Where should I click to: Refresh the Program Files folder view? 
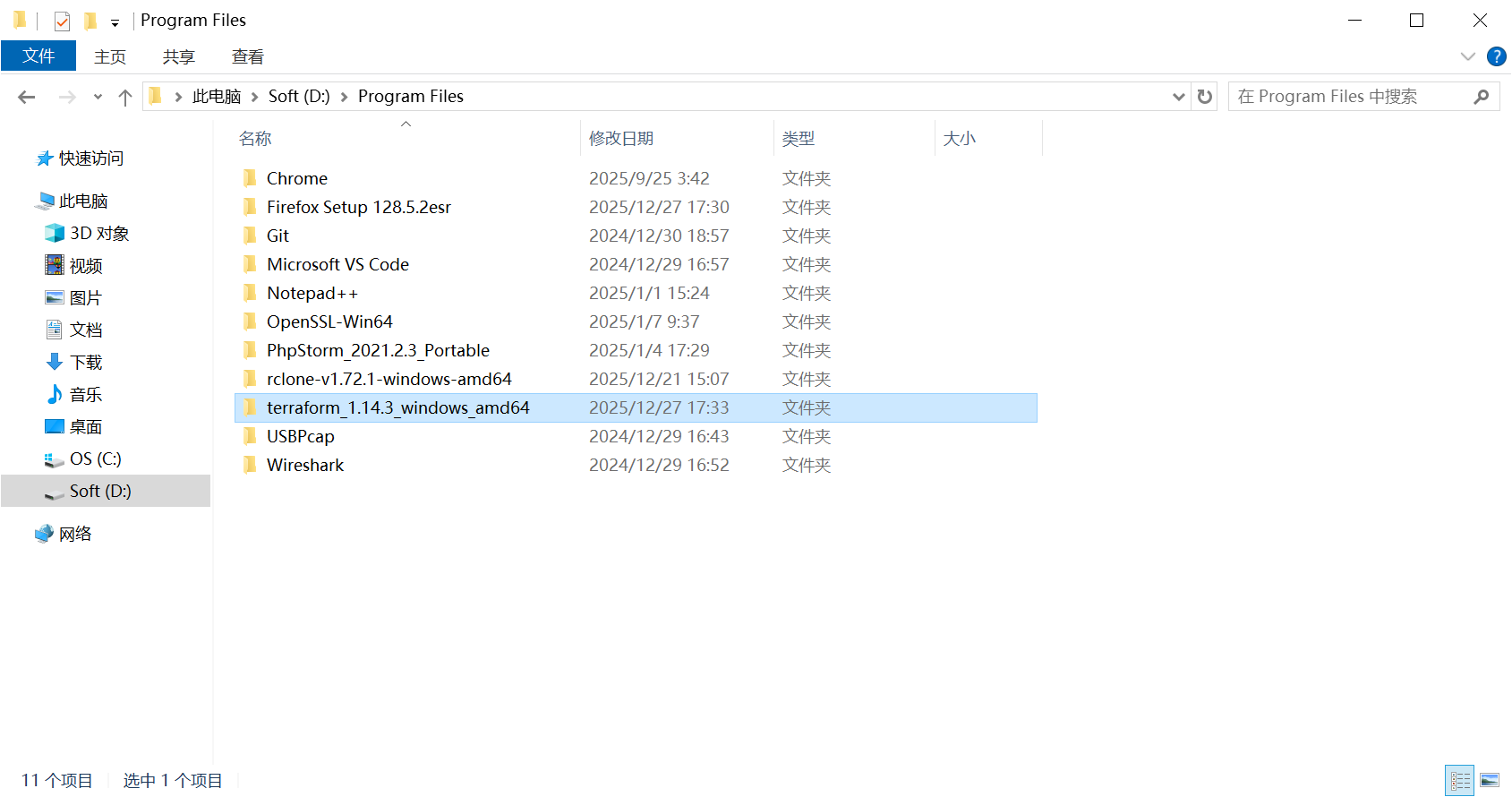[1205, 97]
